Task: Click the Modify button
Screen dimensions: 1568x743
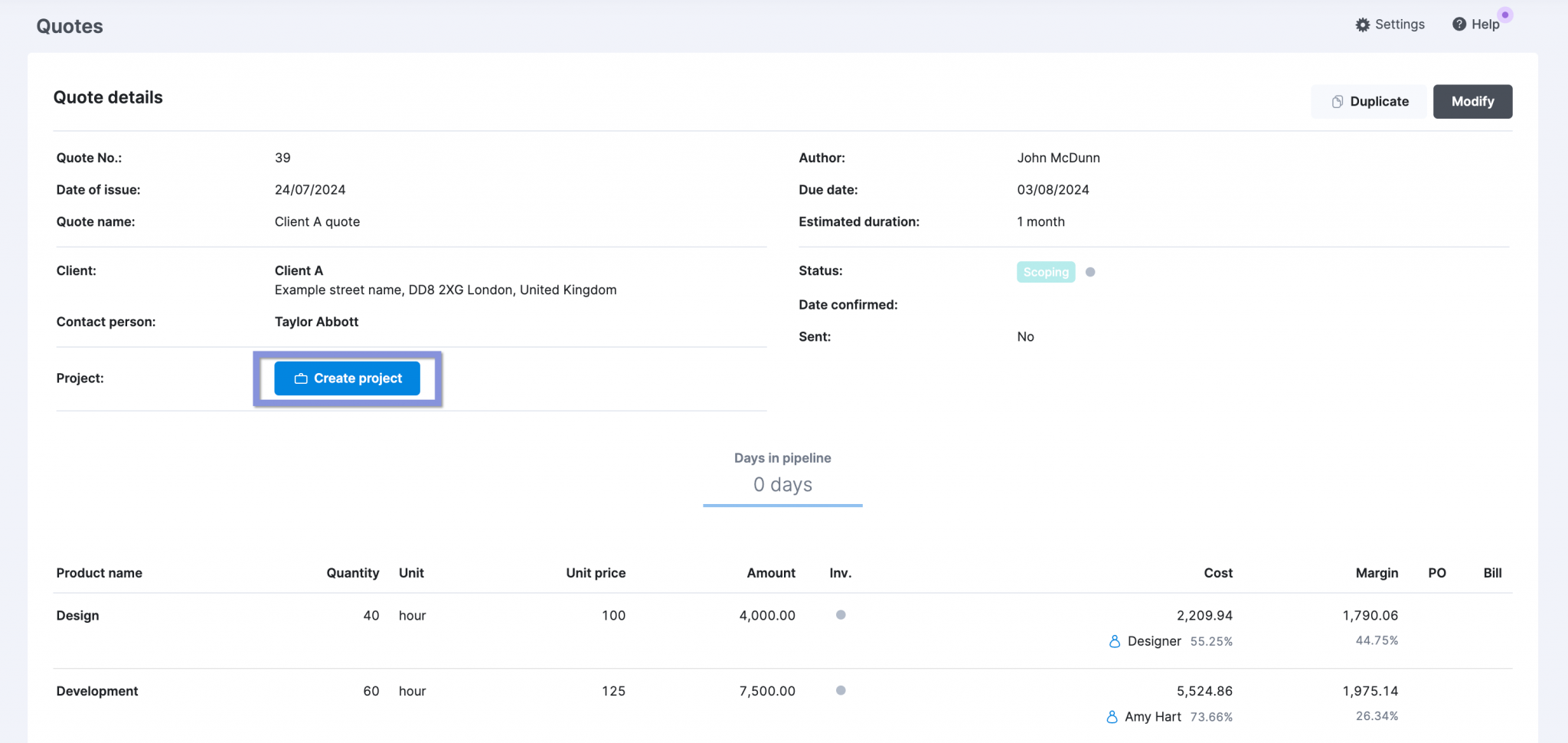Action: coord(1472,101)
